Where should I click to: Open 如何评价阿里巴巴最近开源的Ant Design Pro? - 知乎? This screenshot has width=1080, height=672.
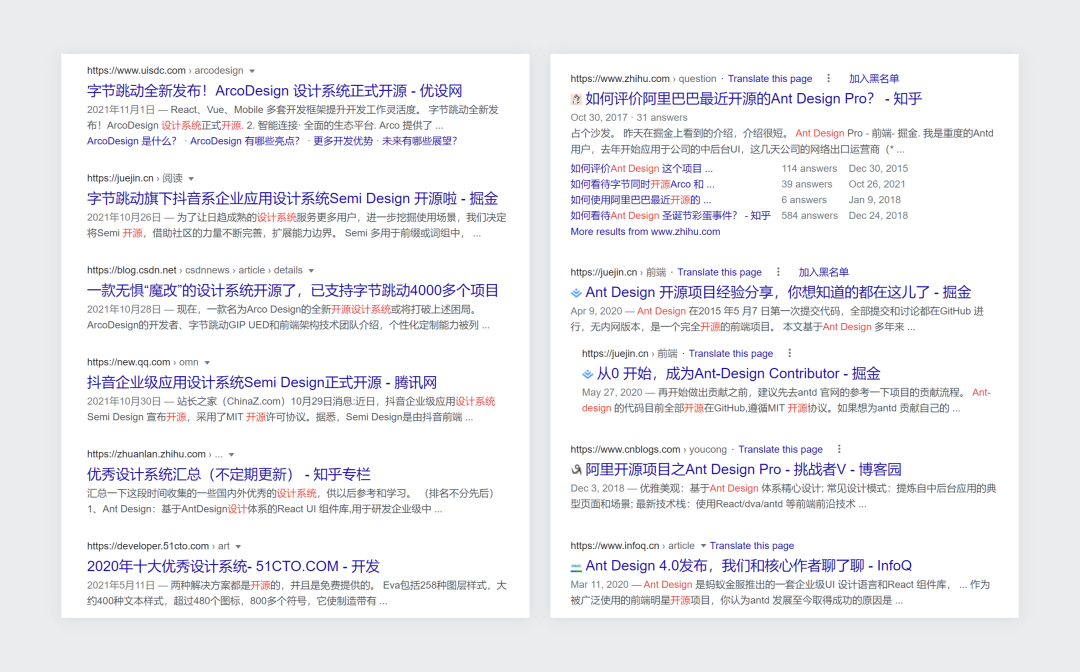tap(754, 98)
